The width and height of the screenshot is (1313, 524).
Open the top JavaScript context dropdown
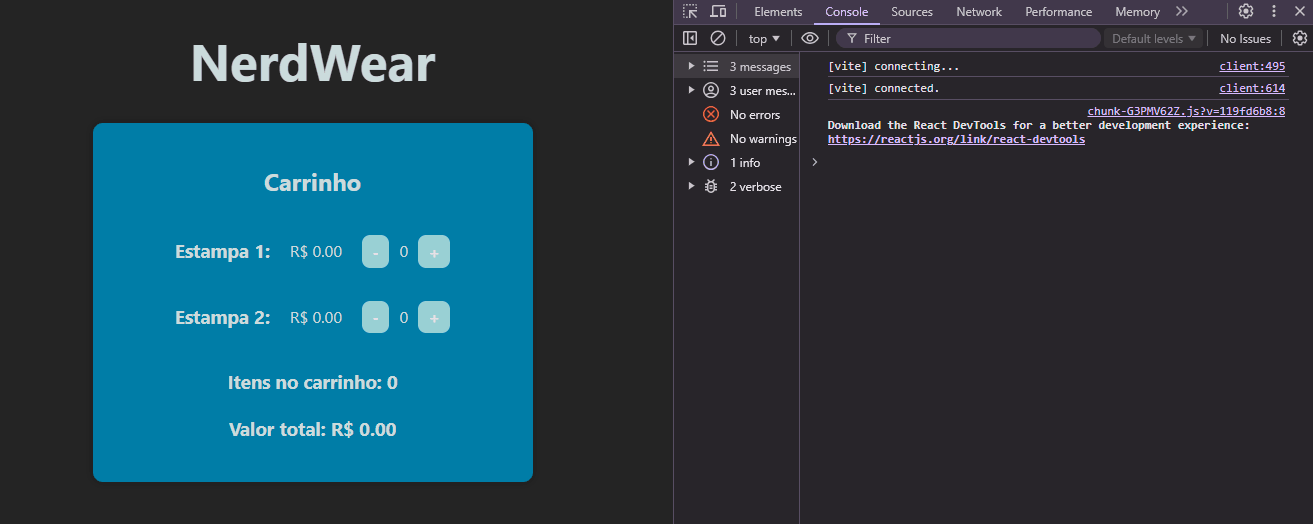pyautogui.click(x=764, y=38)
